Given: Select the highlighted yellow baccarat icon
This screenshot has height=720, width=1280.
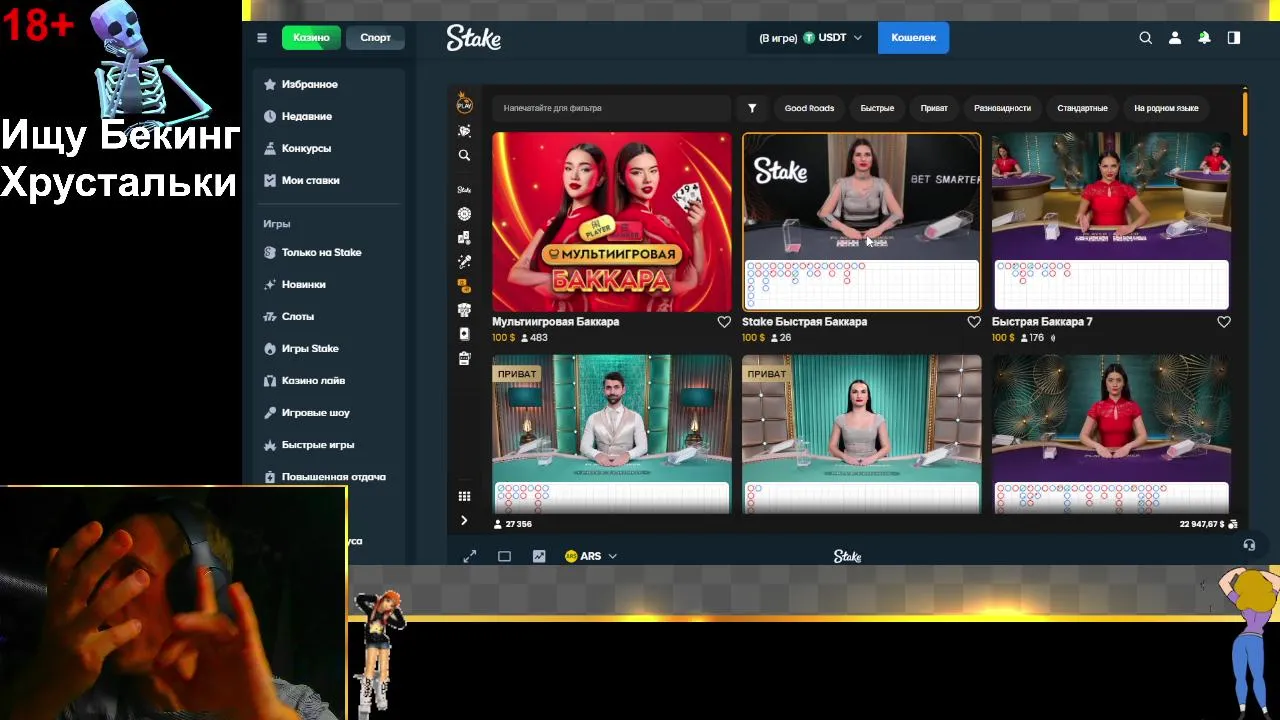Looking at the screenshot, I should [x=464, y=286].
